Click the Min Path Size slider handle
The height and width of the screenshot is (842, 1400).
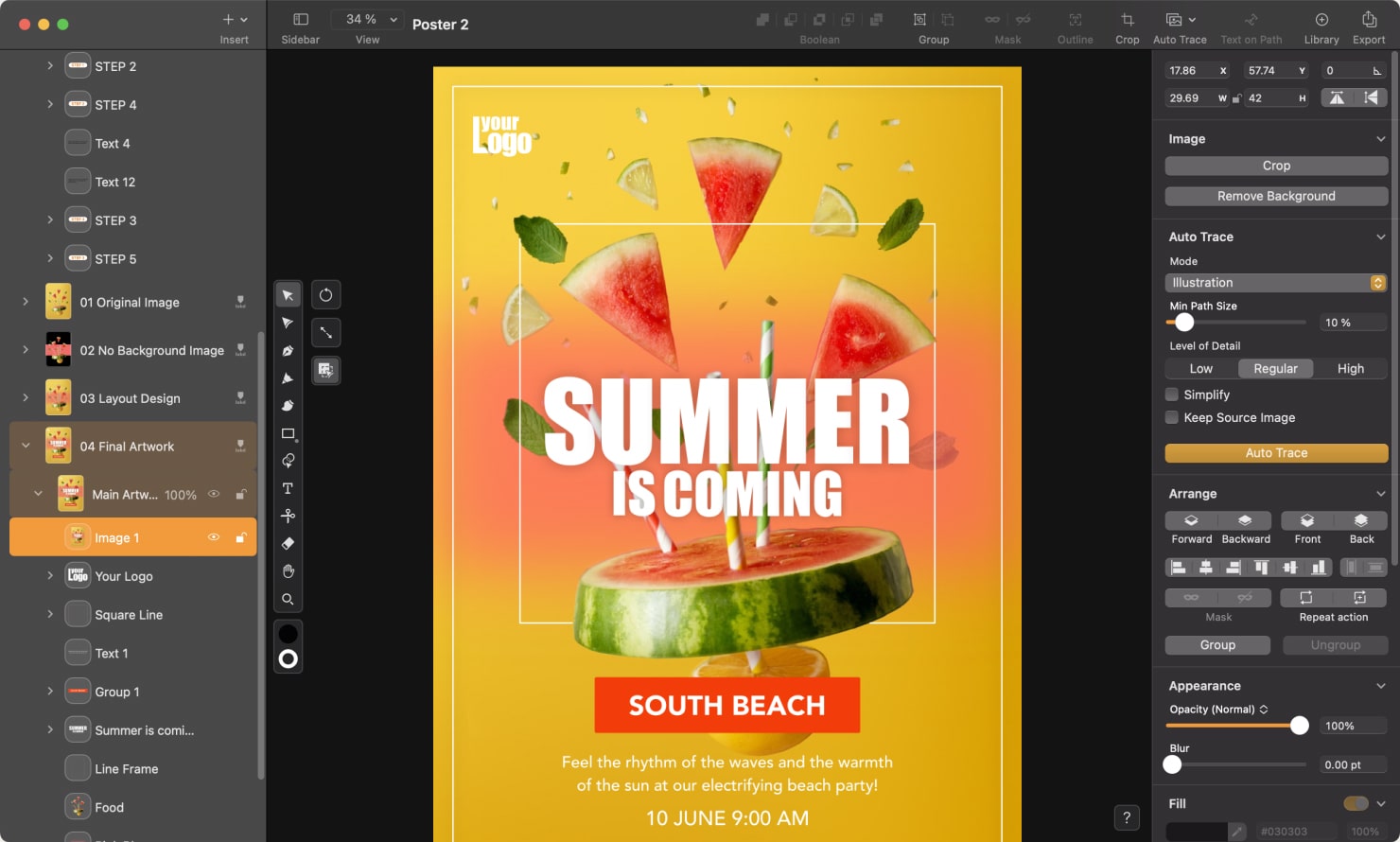(x=1184, y=322)
